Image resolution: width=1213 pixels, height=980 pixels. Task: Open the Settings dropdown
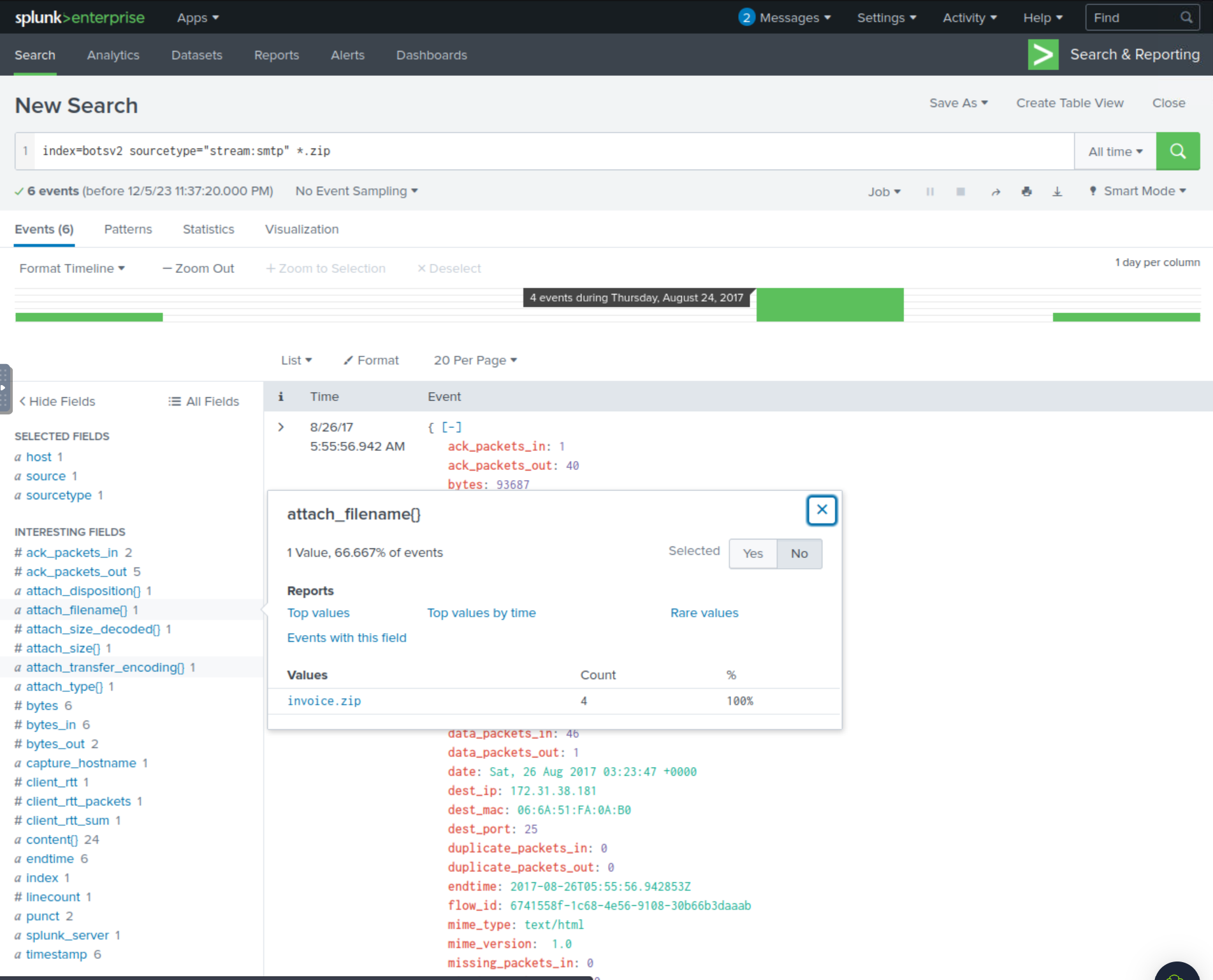coord(887,18)
